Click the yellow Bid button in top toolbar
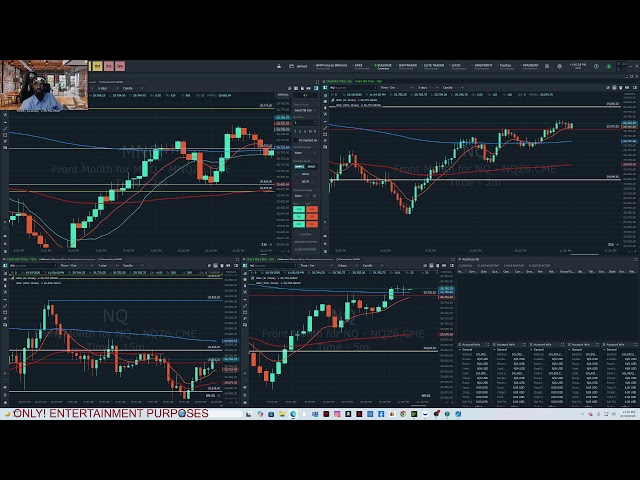This screenshot has width=640, height=480. [x=97, y=66]
